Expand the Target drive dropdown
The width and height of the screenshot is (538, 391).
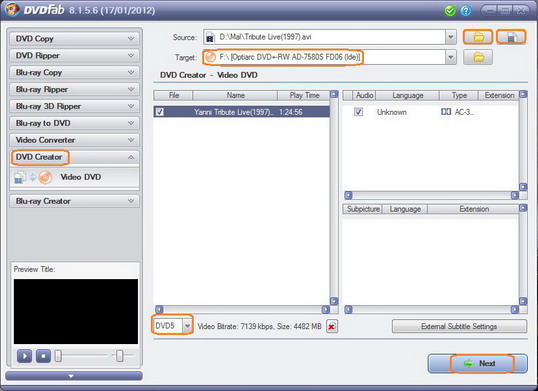point(451,57)
